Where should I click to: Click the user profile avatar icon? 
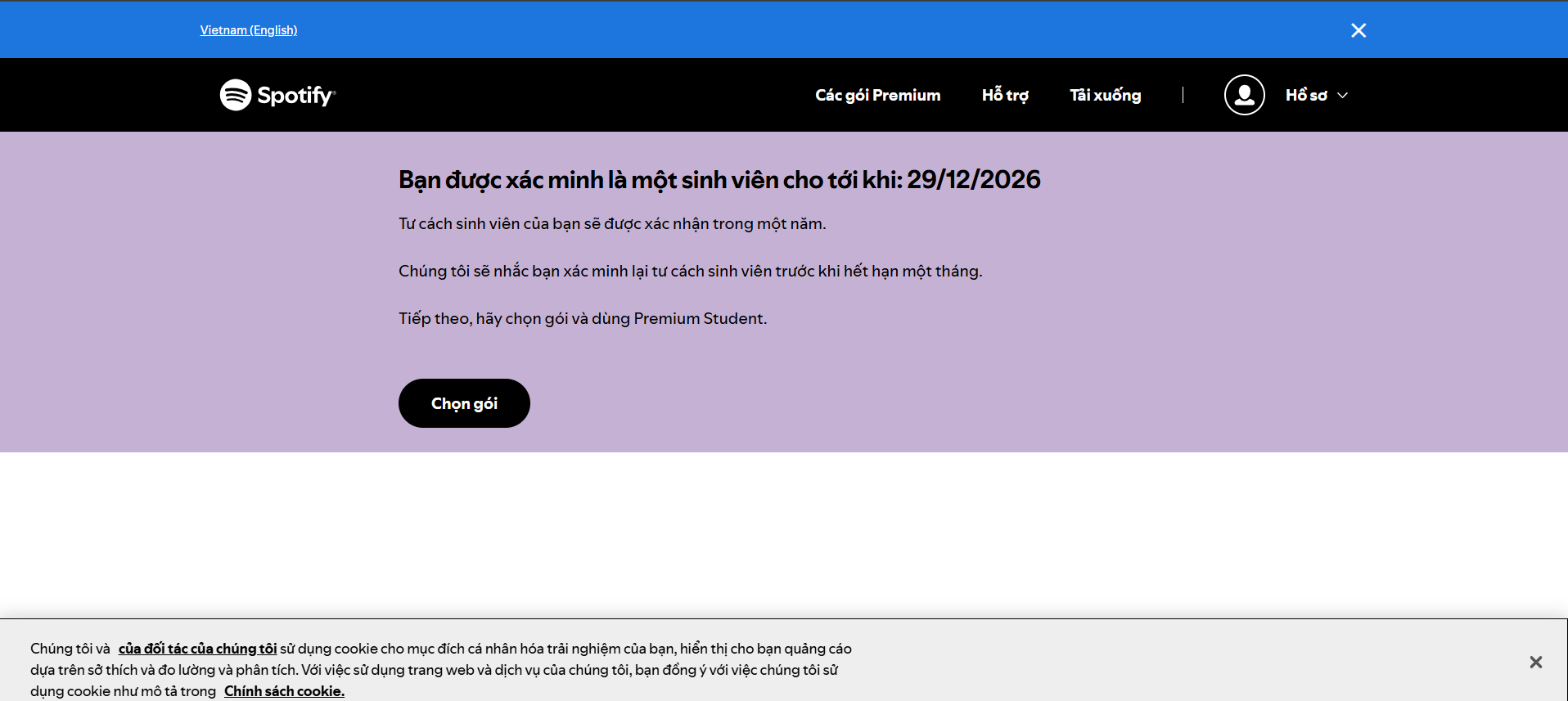[1244, 95]
